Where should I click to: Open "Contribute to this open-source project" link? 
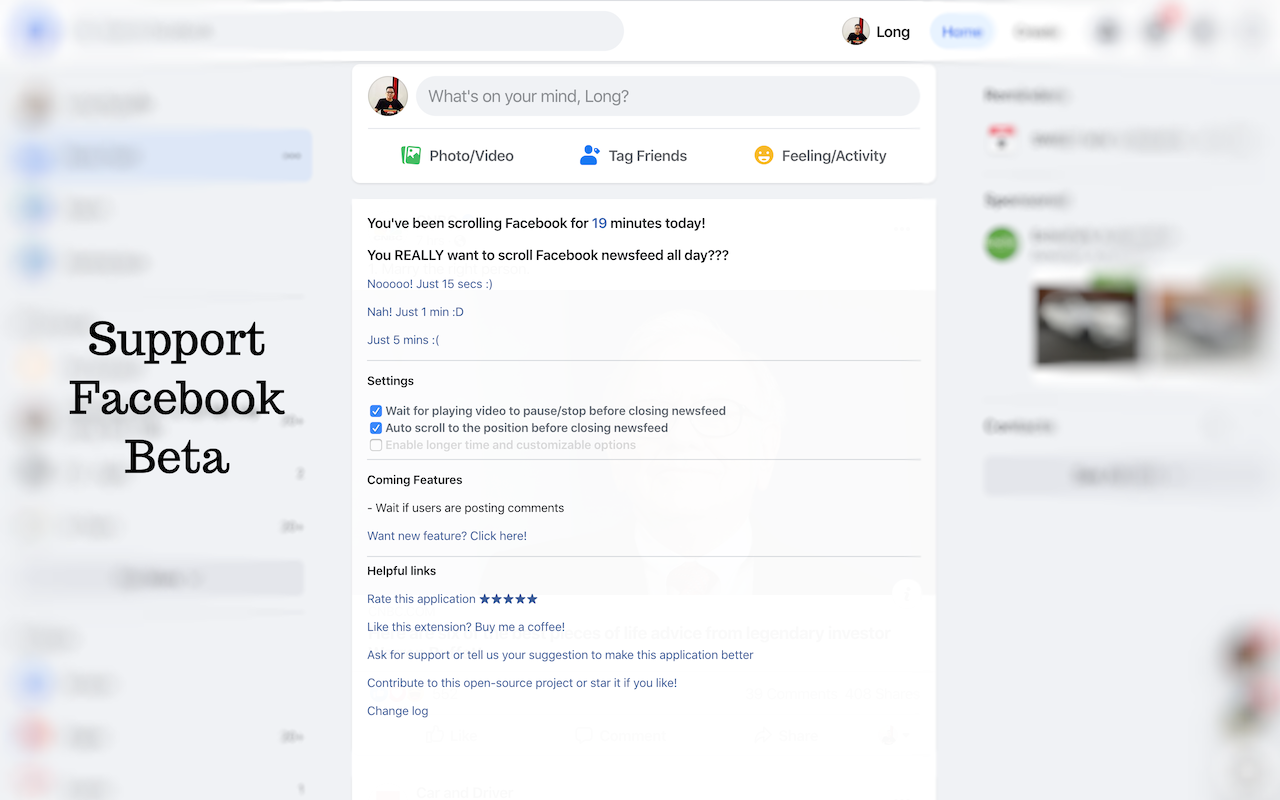point(522,683)
